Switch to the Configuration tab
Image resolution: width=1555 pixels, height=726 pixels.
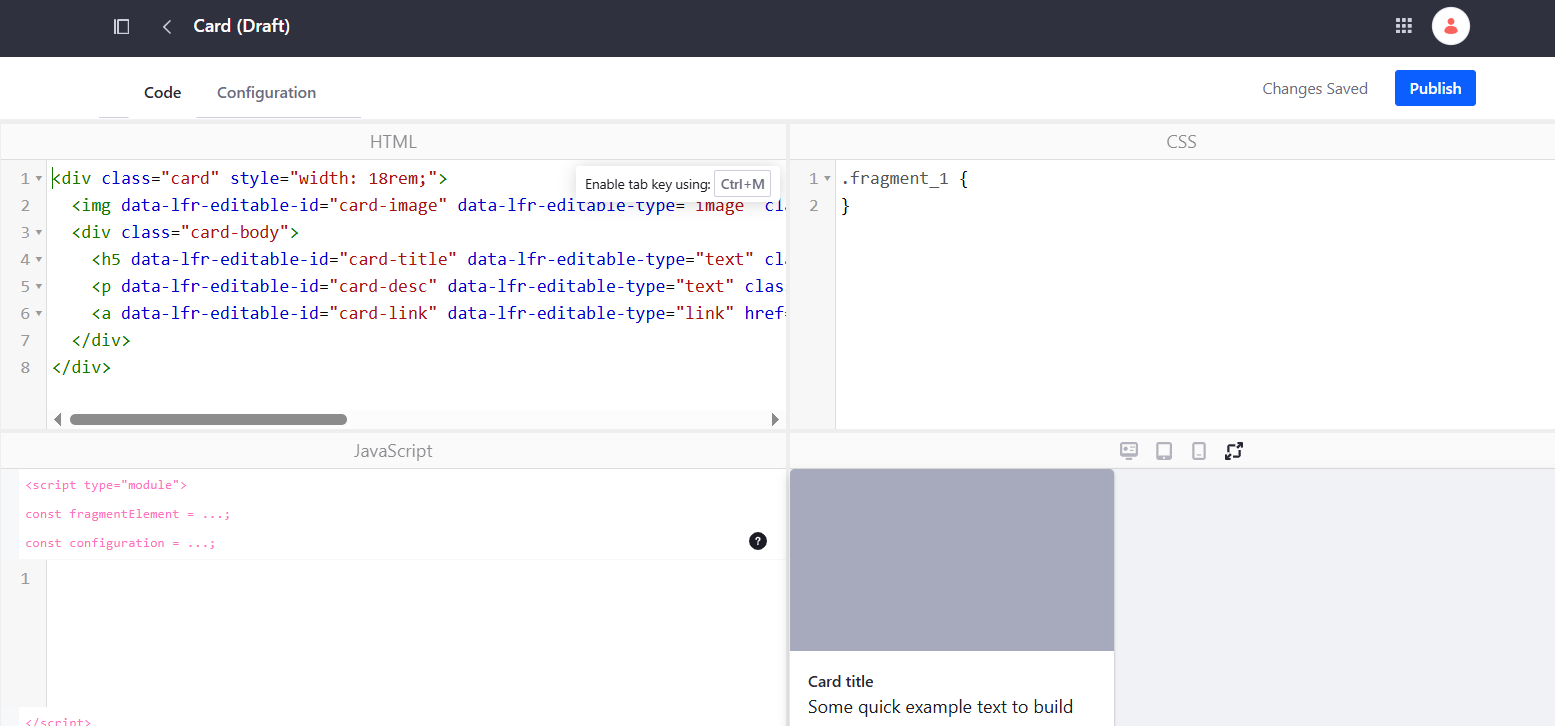tap(266, 92)
